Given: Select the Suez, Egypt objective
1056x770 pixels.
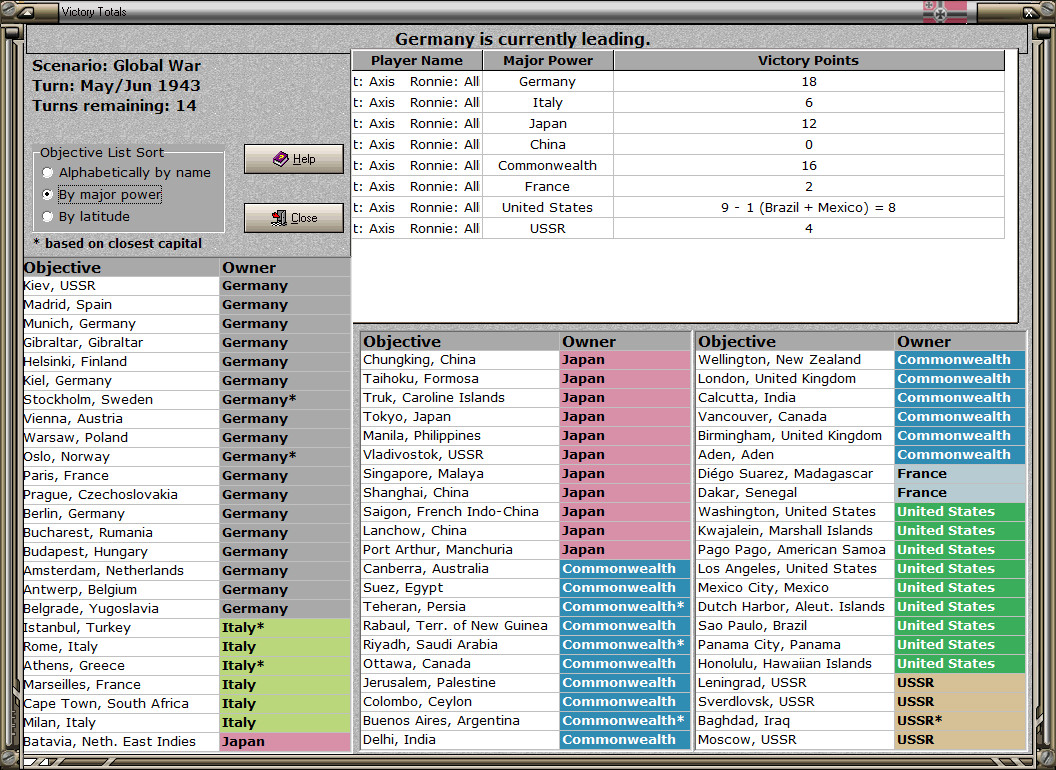Looking at the screenshot, I should [x=460, y=587].
